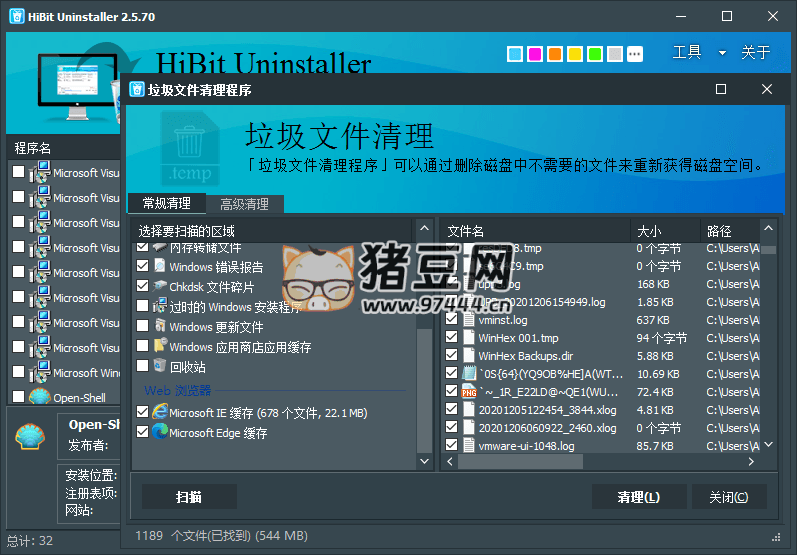Screen dimensions: 797x555
Task: Enable the 回收站 checkbox
Action: point(143,366)
